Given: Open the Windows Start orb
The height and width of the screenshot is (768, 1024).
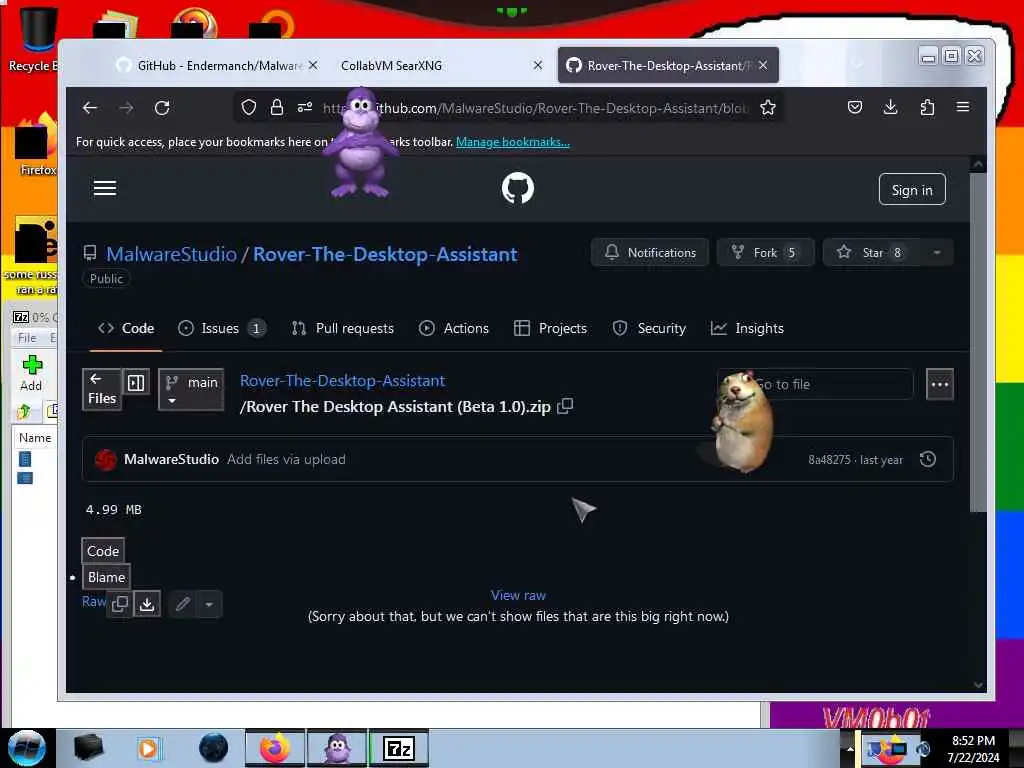Looking at the screenshot, I should [27, 748].
